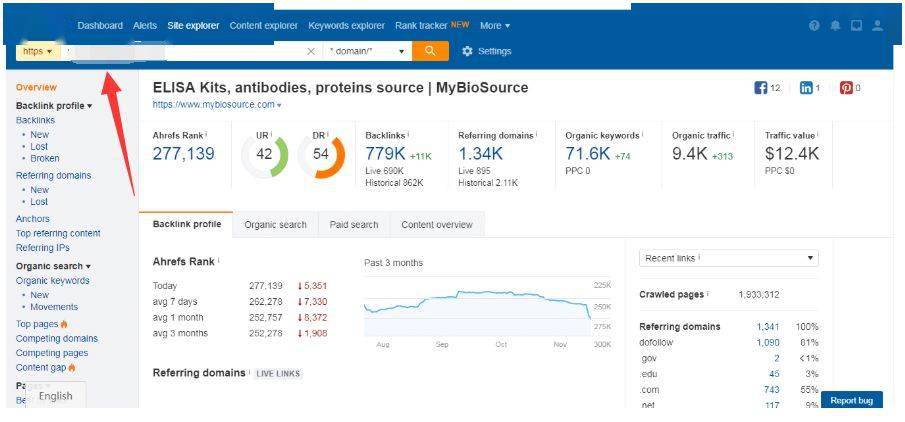905x422 pixels.
Task: Click the https://www.mybiosource.com link
Action: 214,104
